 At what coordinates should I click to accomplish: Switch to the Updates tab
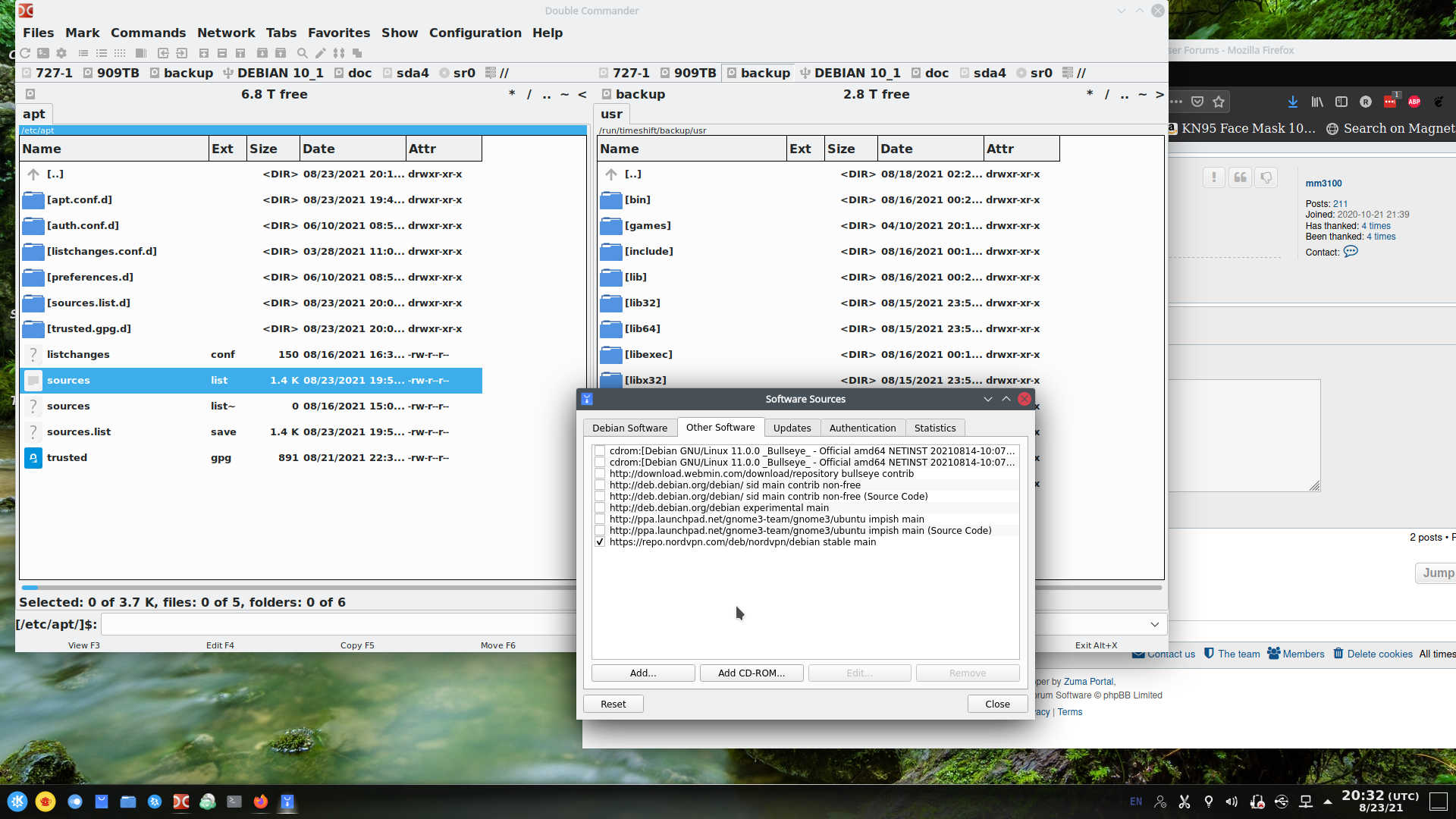point(792,428)
